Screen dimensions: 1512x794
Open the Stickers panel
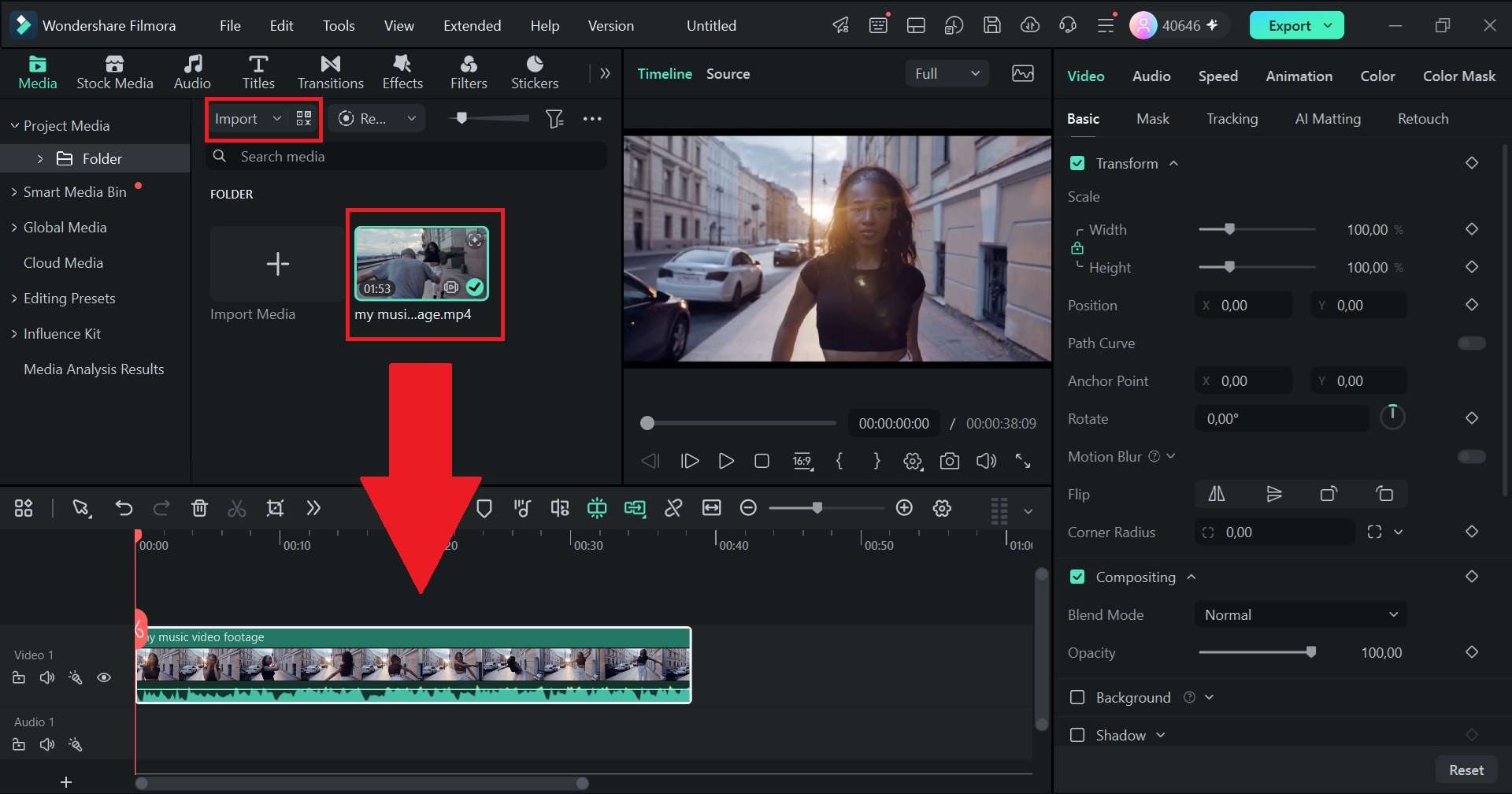click(x=535, y=72)
